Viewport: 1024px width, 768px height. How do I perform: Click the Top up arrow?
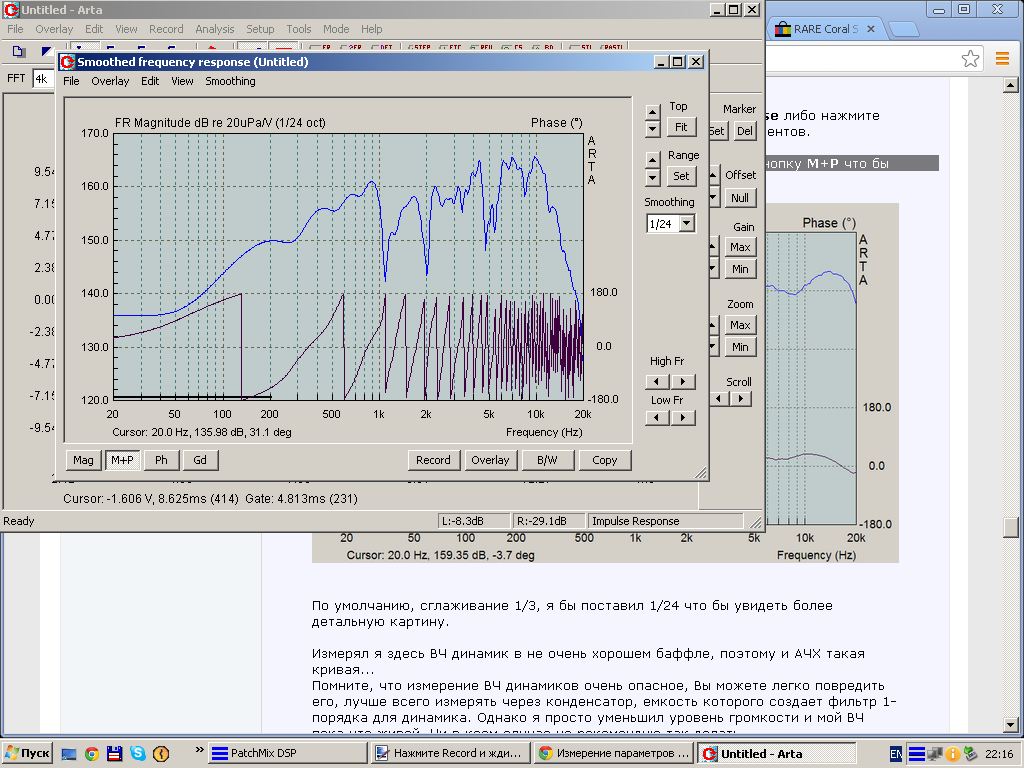pos(653,112)
